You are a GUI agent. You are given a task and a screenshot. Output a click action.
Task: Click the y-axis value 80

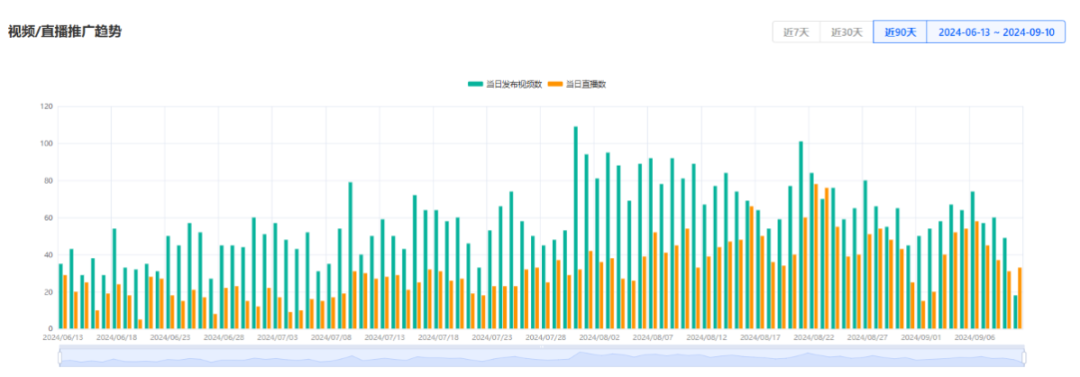click(x=49, y=181)
